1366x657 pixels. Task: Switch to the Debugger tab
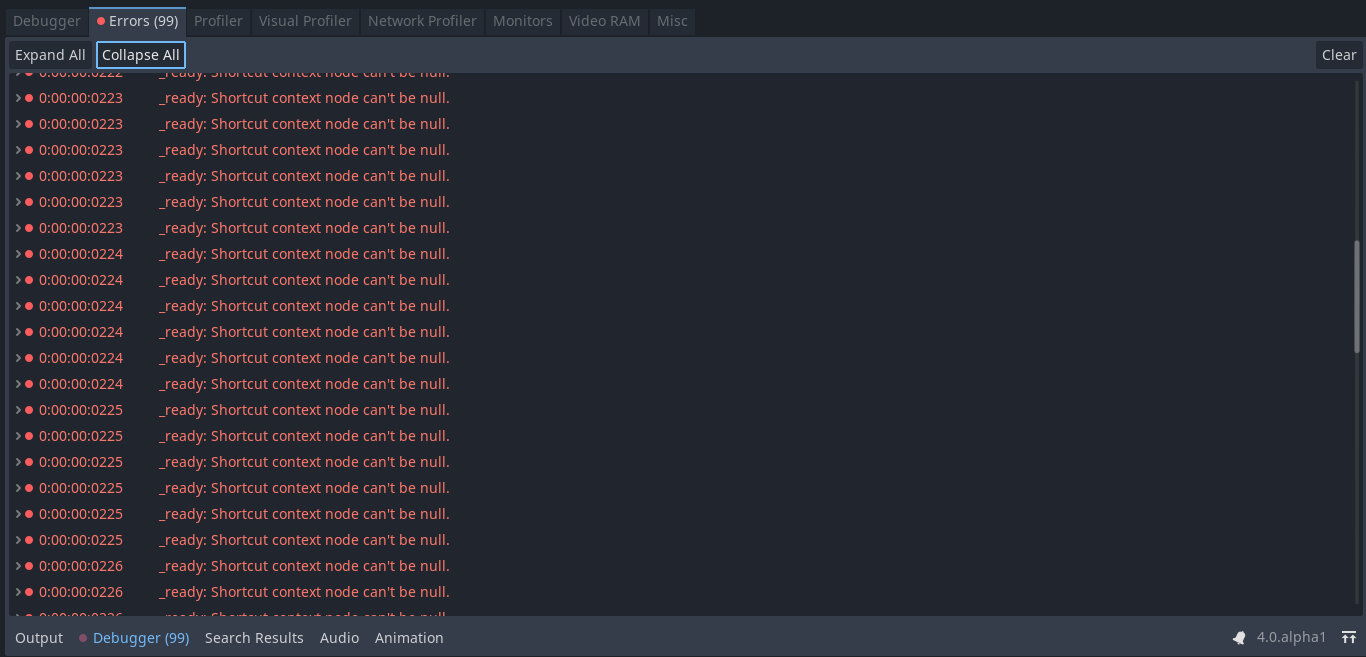point(47,20)
